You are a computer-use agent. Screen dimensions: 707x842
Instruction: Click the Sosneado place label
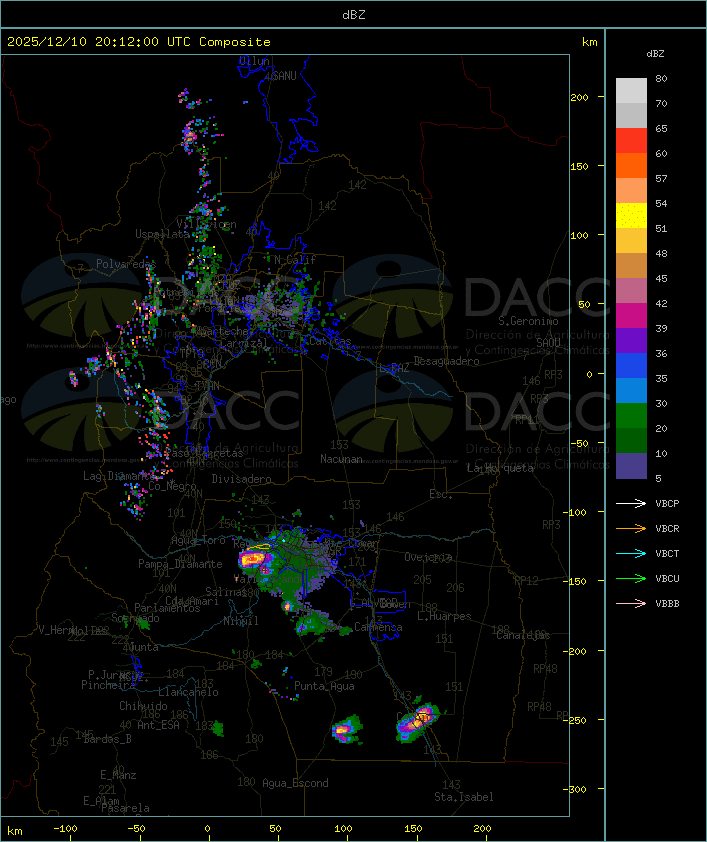tap(135, 618)
